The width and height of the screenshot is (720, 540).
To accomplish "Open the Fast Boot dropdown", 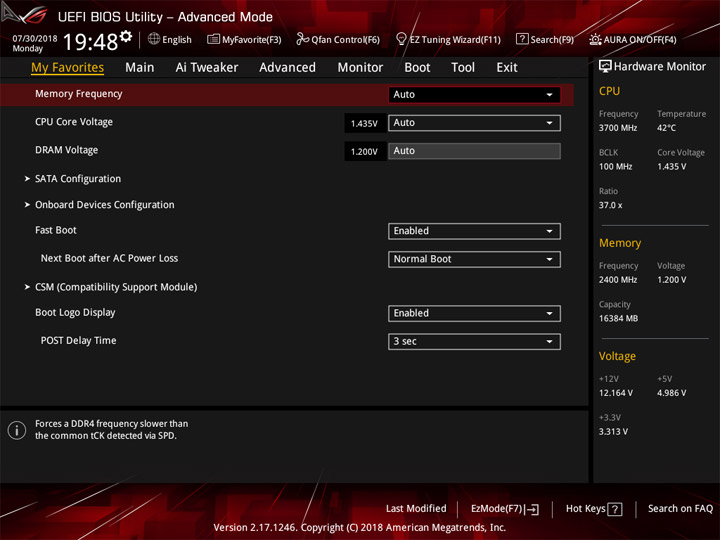I will [x=474, y=231].
